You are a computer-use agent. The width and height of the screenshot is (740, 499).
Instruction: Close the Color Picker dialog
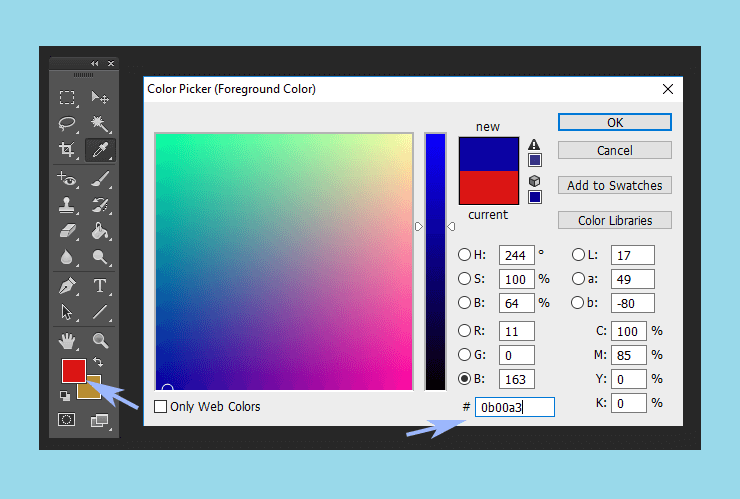coord(667,89)
